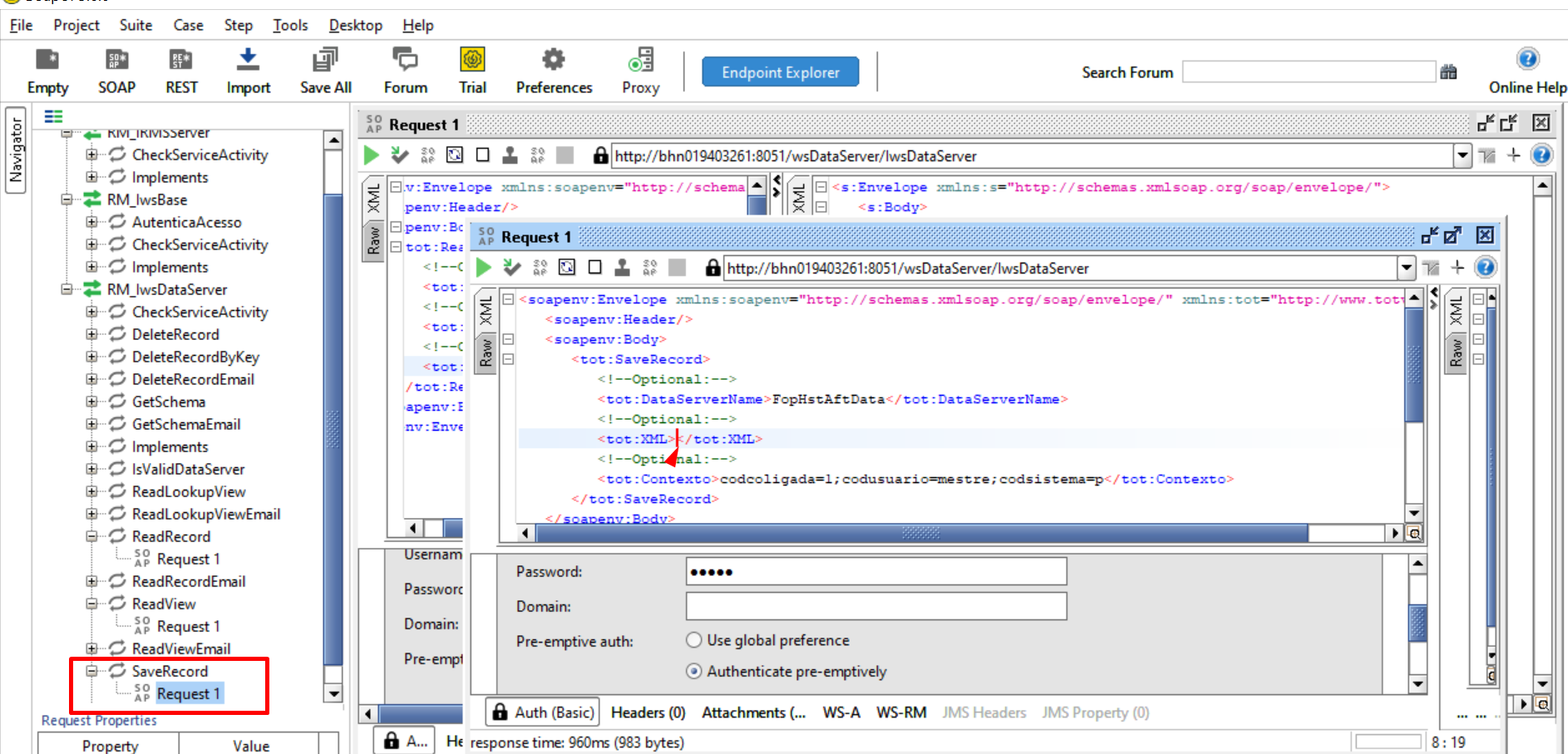
Task: Expand the GetSchema tree node
Action: (91, 402)
